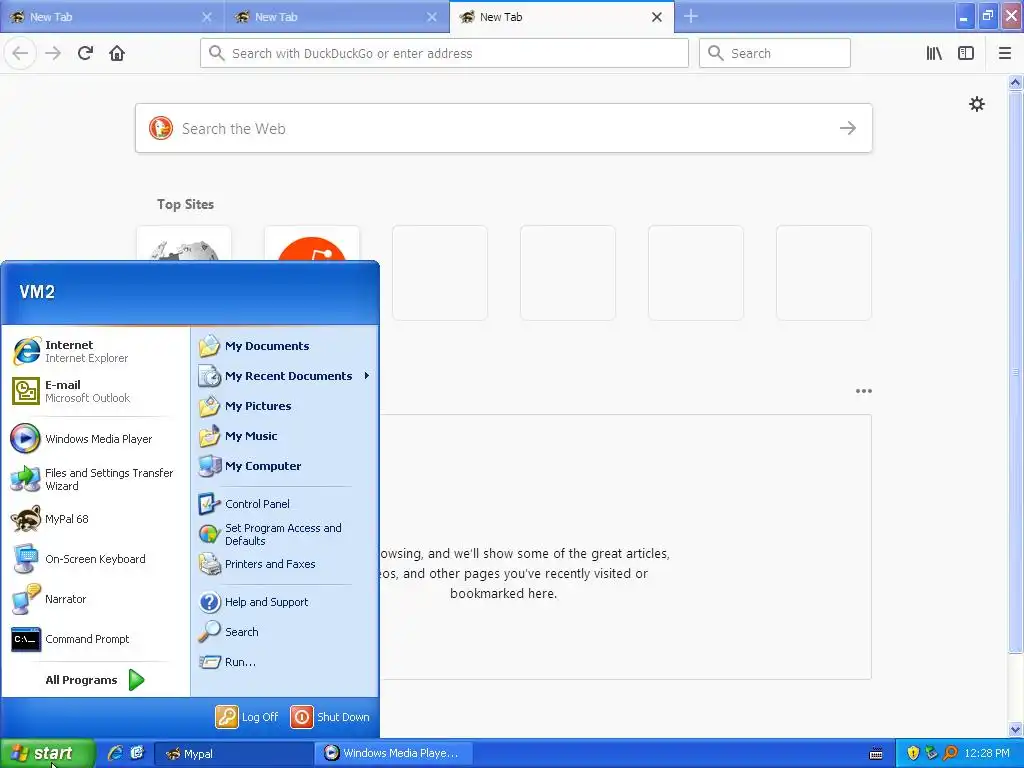Toggle the sidebar view icon
Screen dimensions: 1024x768
click(966, 53)
